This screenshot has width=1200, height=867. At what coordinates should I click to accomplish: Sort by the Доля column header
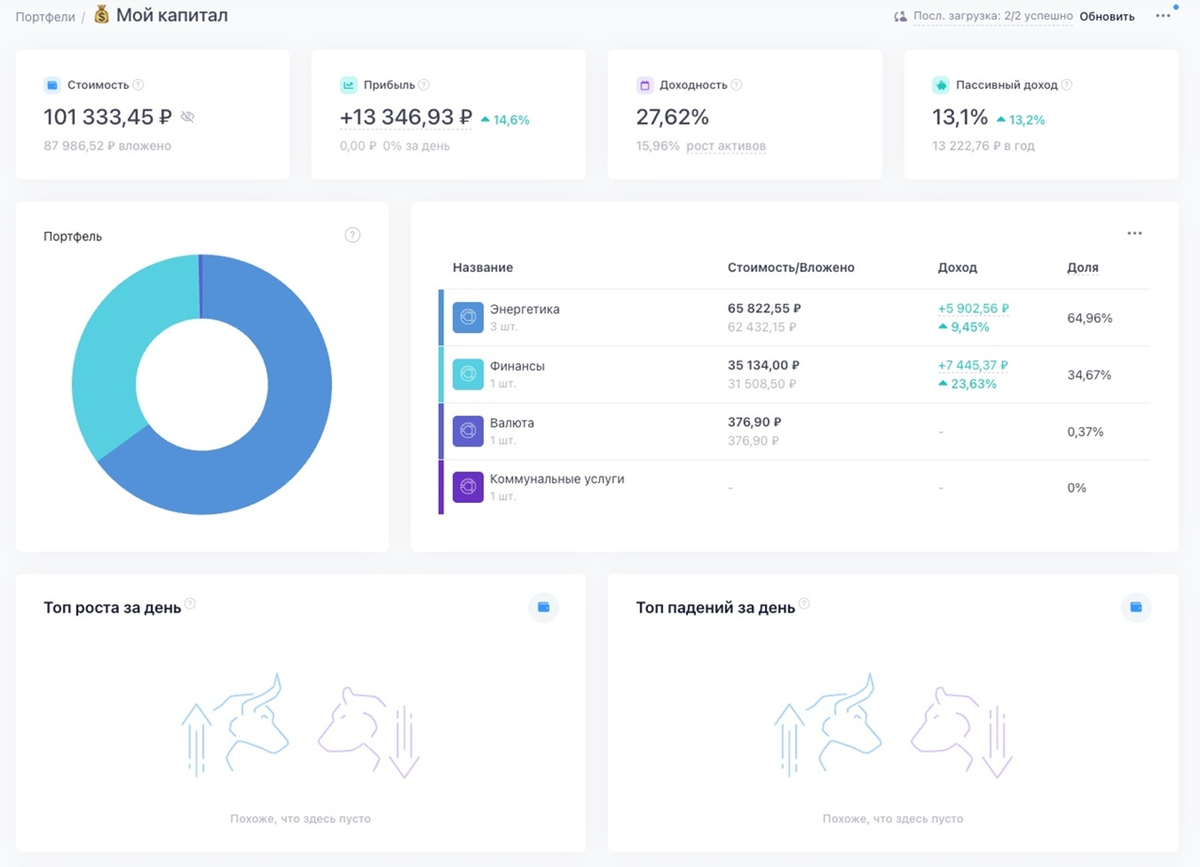[x=1083, y=268]
